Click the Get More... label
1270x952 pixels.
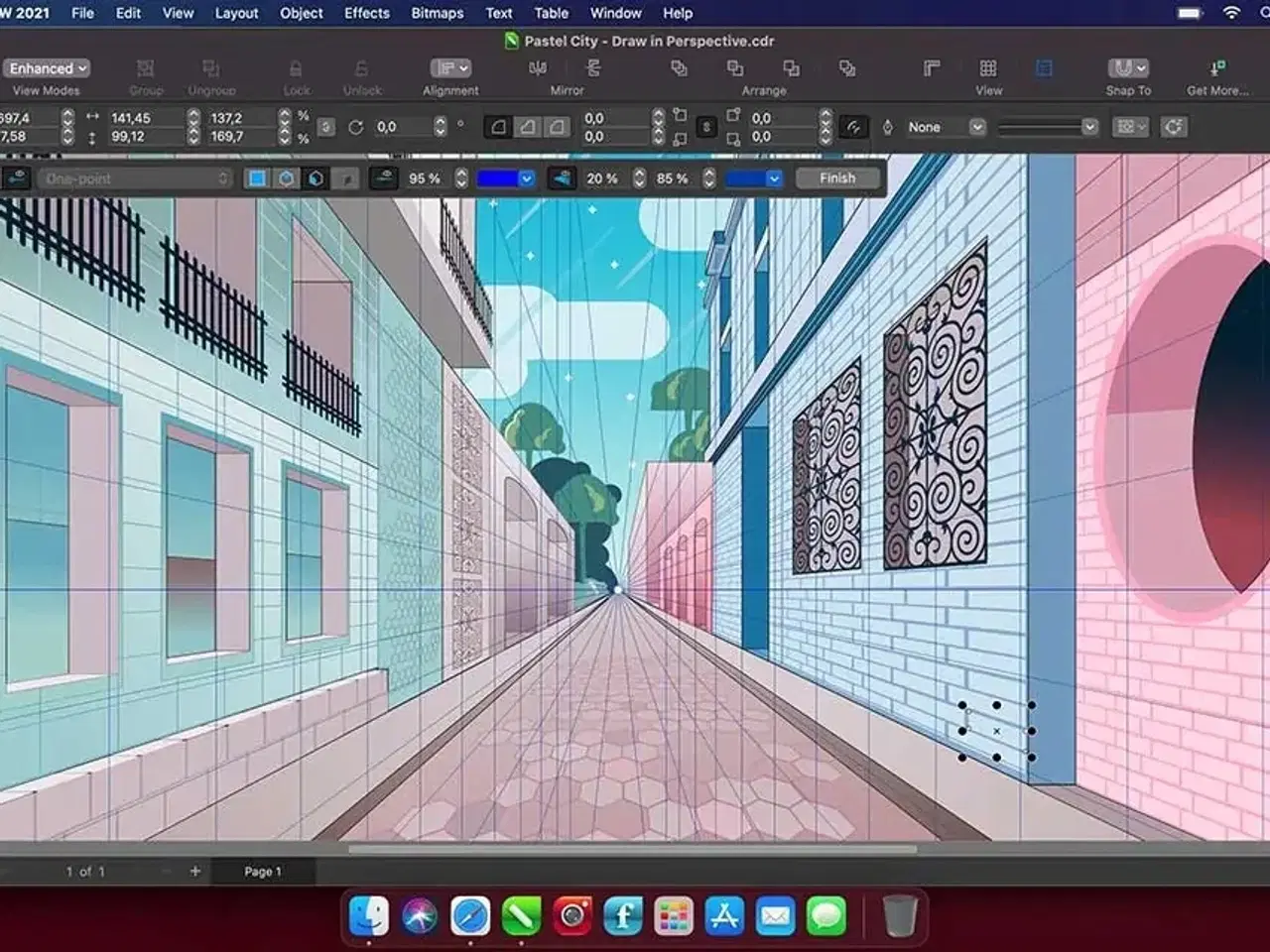1217,90
